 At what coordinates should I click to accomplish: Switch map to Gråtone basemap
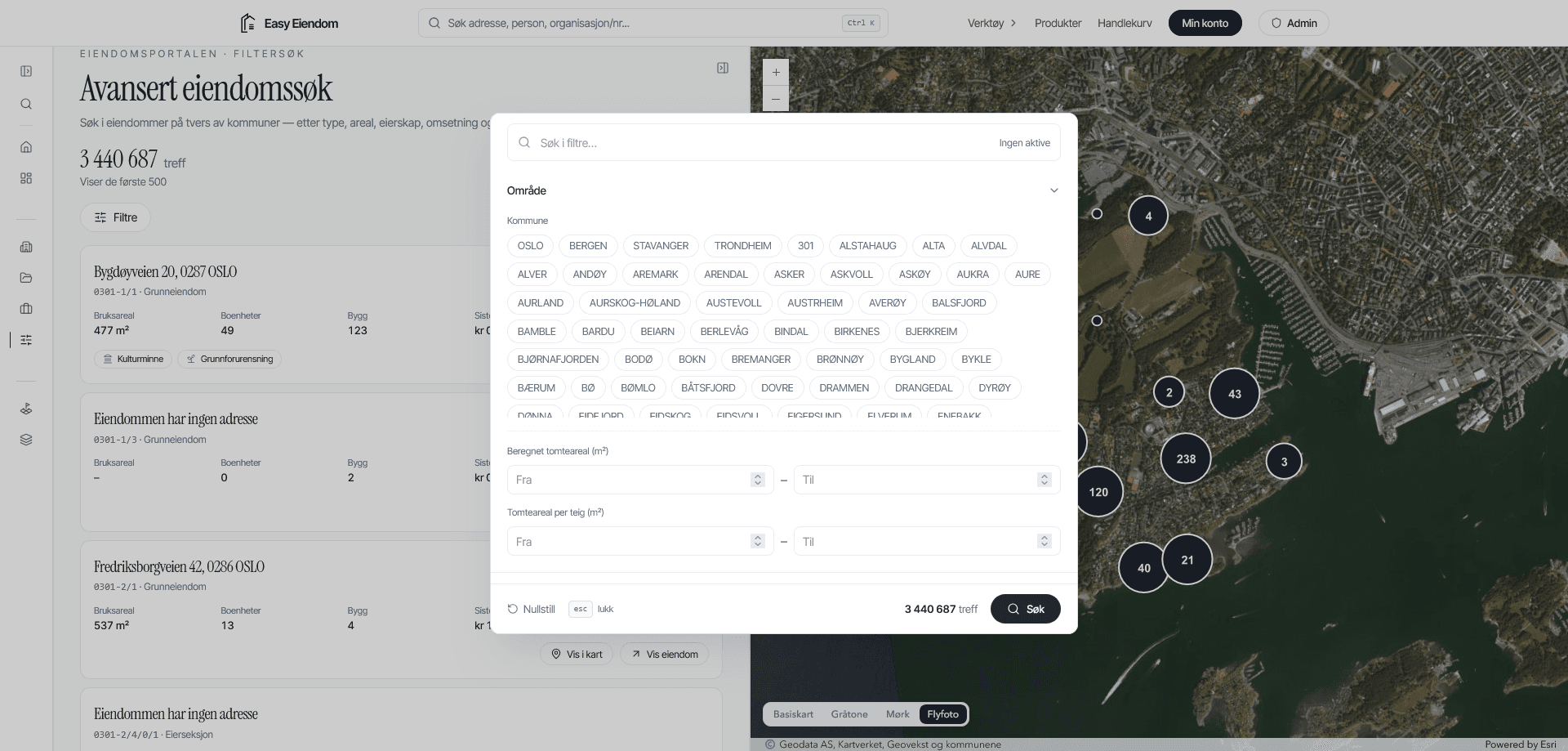[849, 714]
